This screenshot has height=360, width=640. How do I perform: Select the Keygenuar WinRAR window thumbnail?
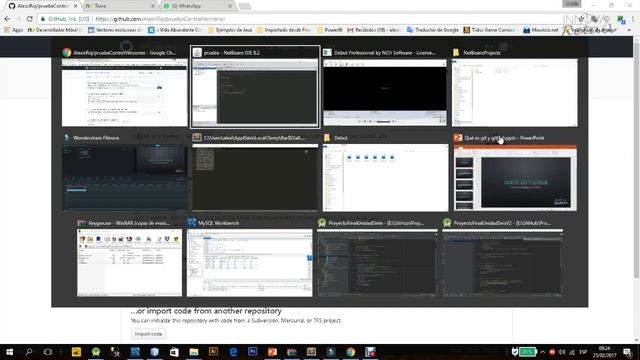pyautogui.click(x=129, y=262)
